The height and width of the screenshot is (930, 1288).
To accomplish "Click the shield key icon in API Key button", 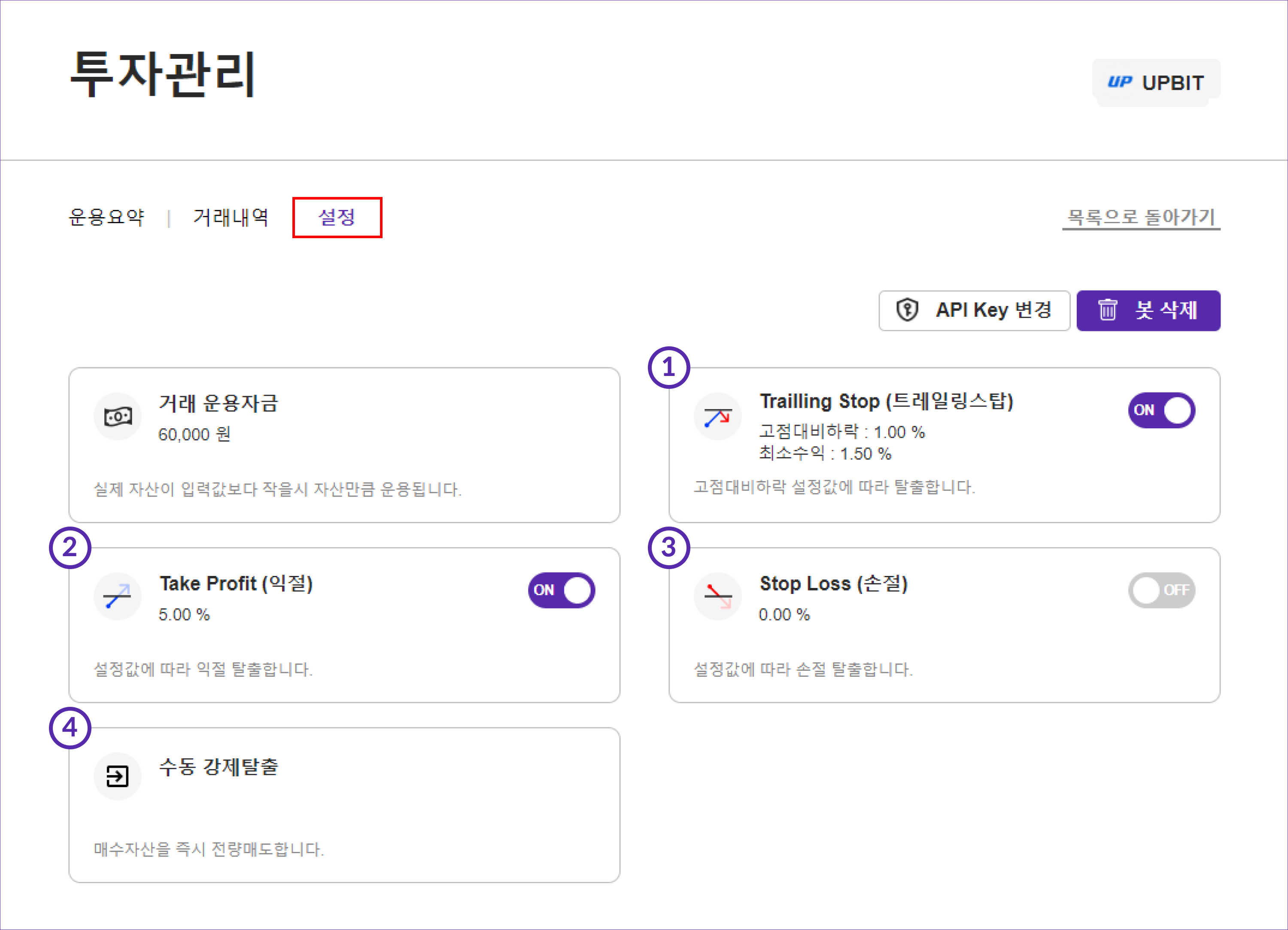I will point(907,310).
